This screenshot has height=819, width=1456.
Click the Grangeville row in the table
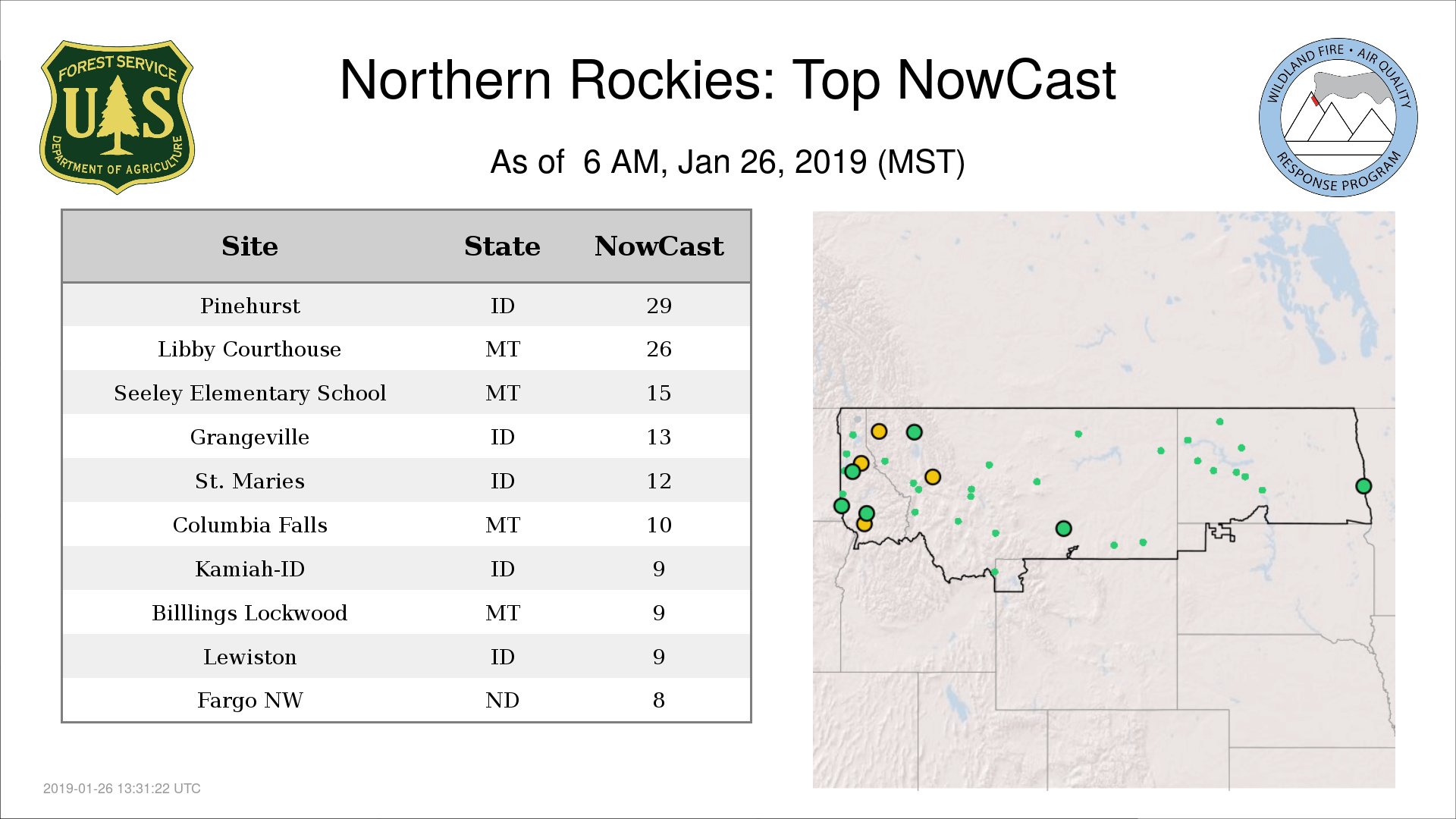pos(249,437)
